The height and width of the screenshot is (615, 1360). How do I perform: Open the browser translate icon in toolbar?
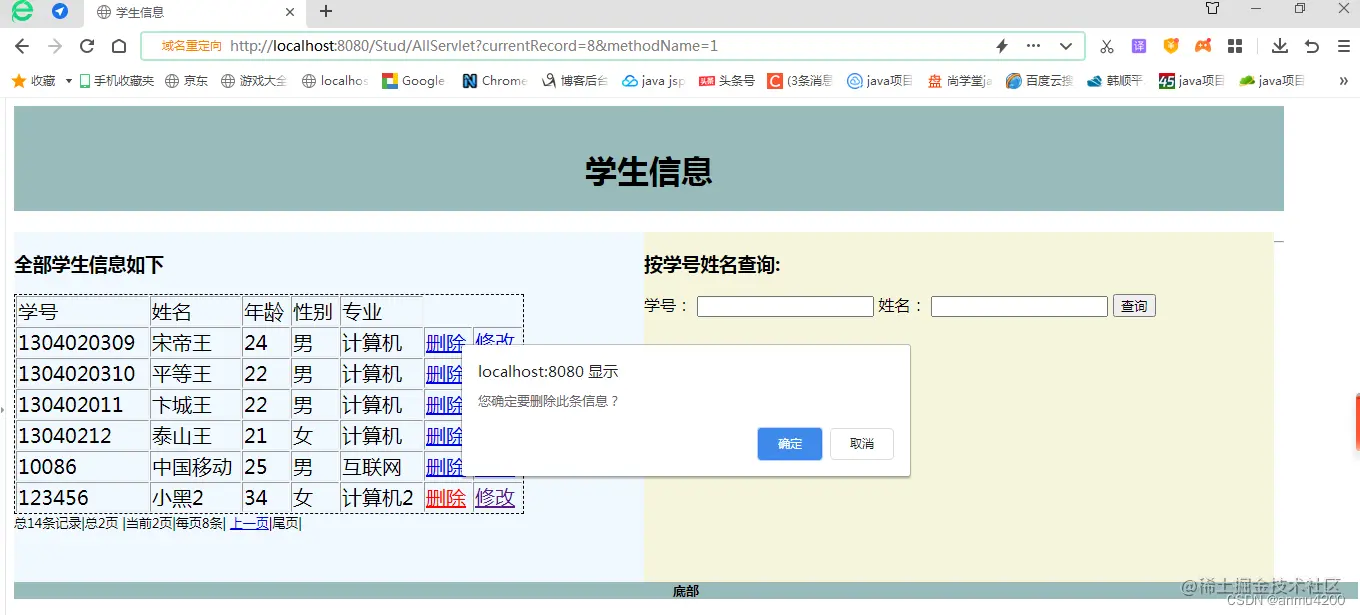click(x=1138, y=46)
